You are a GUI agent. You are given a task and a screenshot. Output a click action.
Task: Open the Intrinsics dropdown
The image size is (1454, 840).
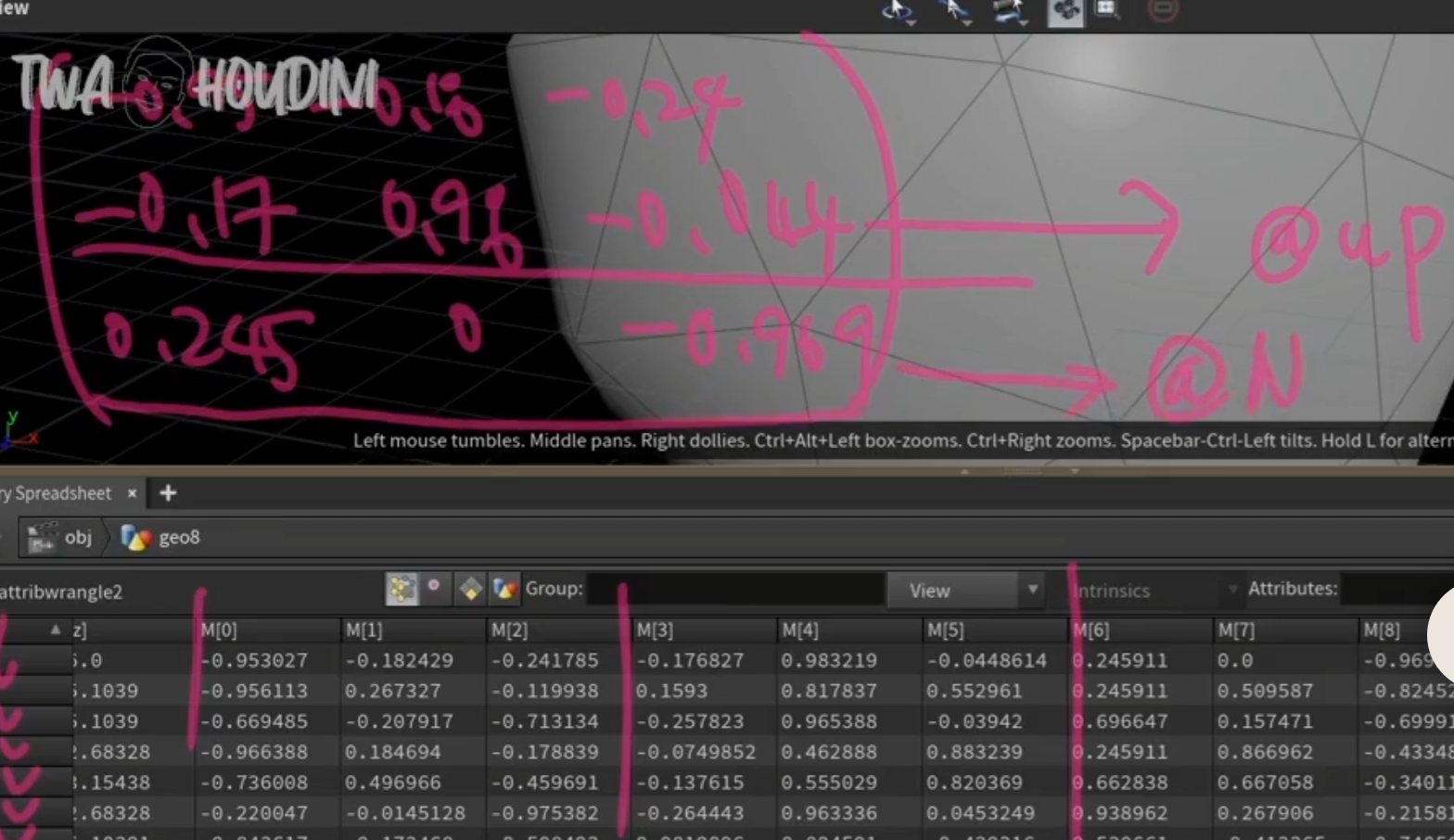point(1155,591)
